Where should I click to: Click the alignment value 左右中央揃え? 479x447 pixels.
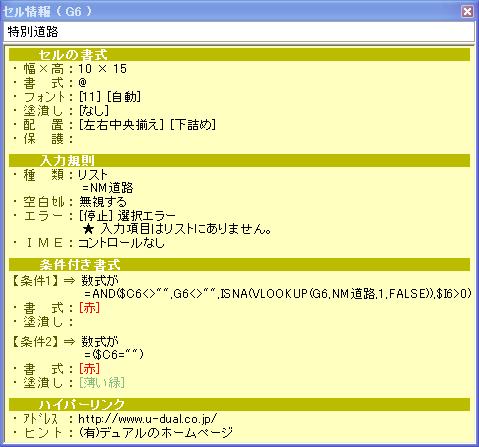coord(121,125)
